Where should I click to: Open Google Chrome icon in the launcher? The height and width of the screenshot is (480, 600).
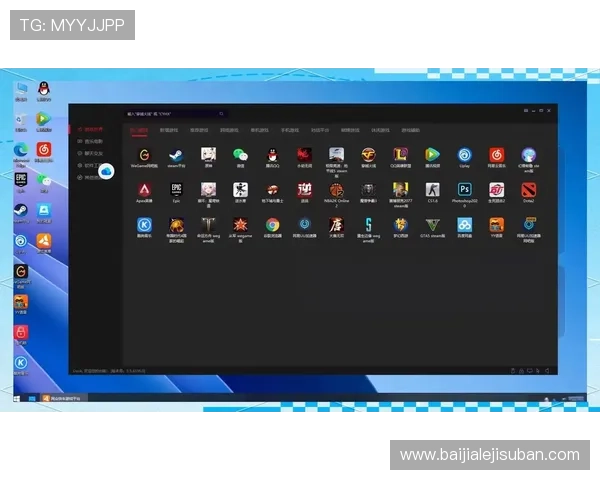tap(272, 224)
